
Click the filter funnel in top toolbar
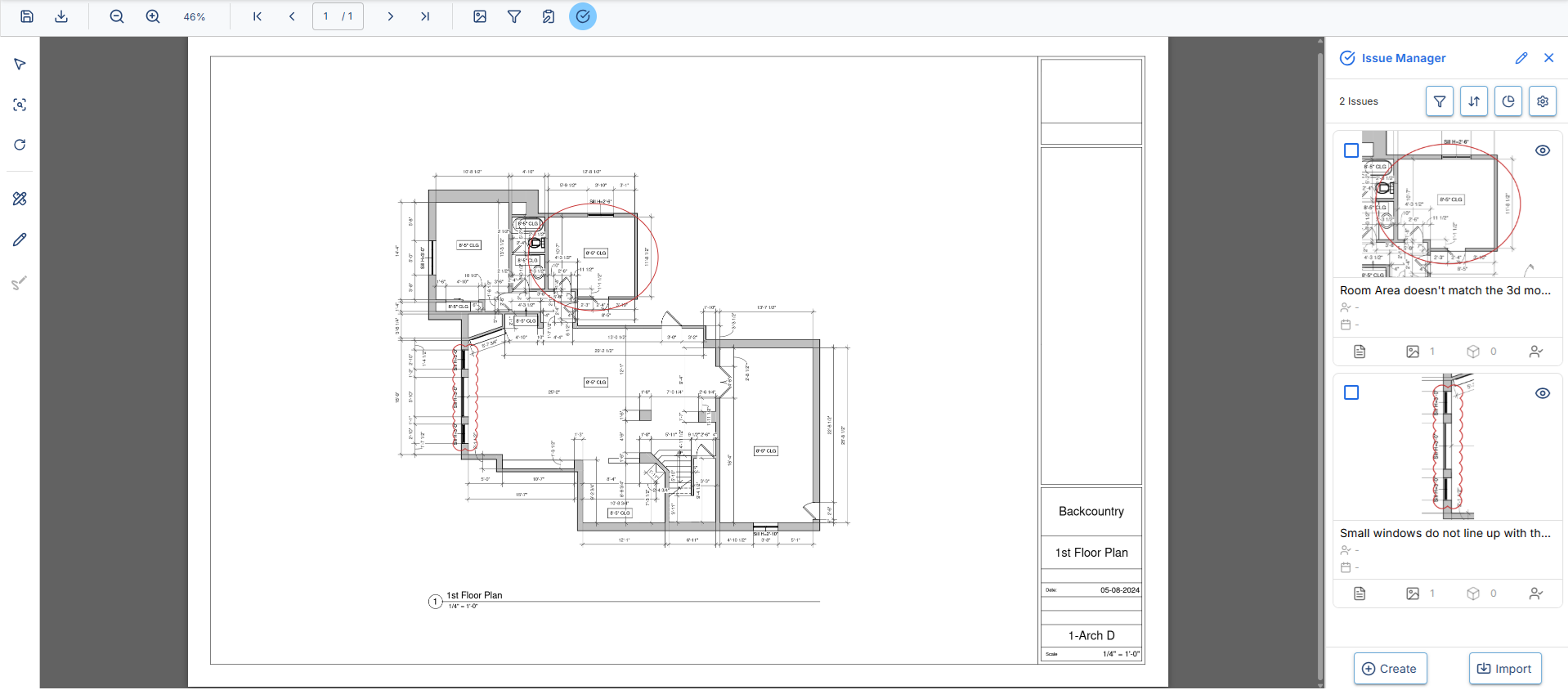(514, 16)
